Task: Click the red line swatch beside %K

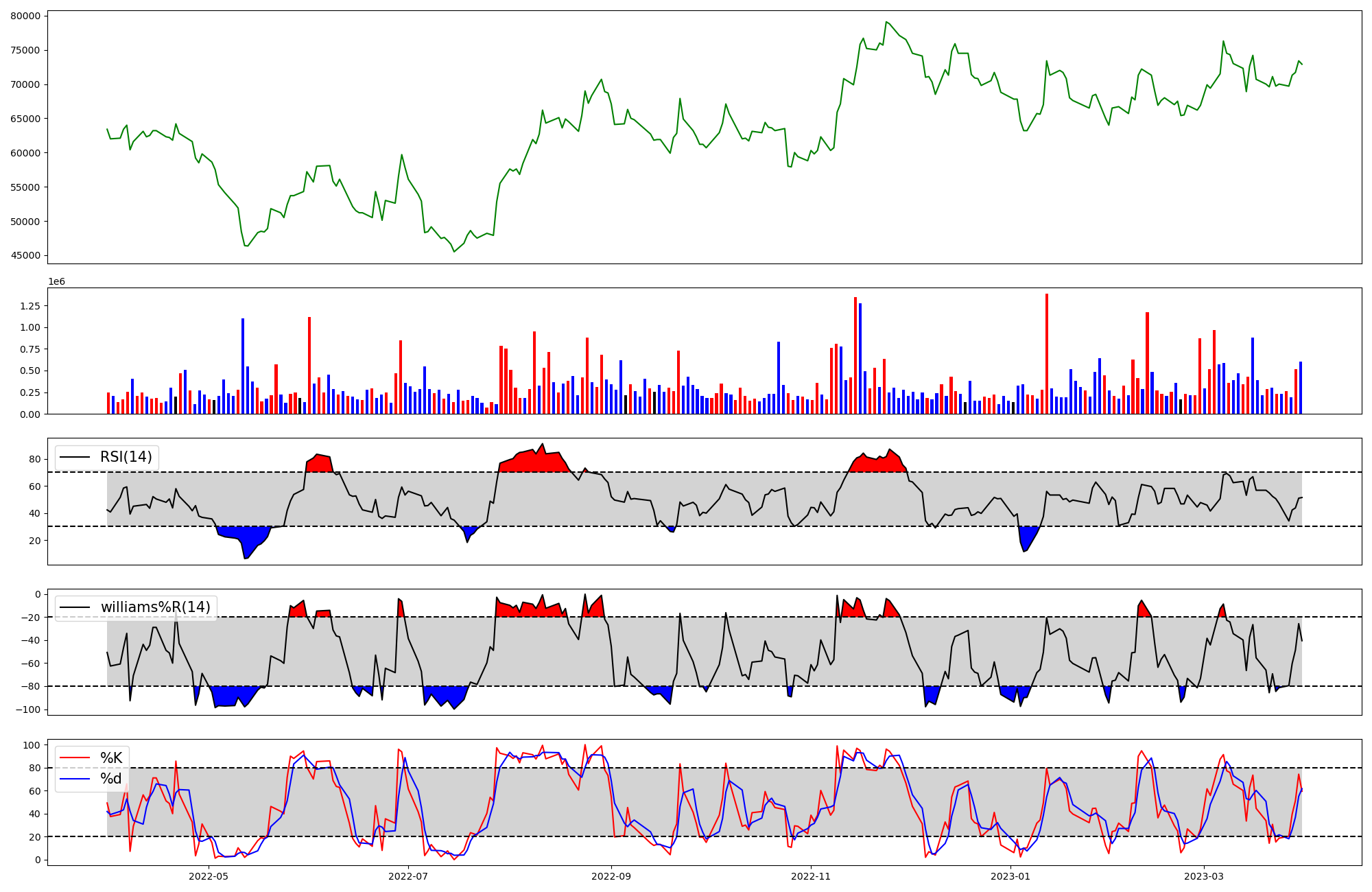Action: [x=75, y=758]
